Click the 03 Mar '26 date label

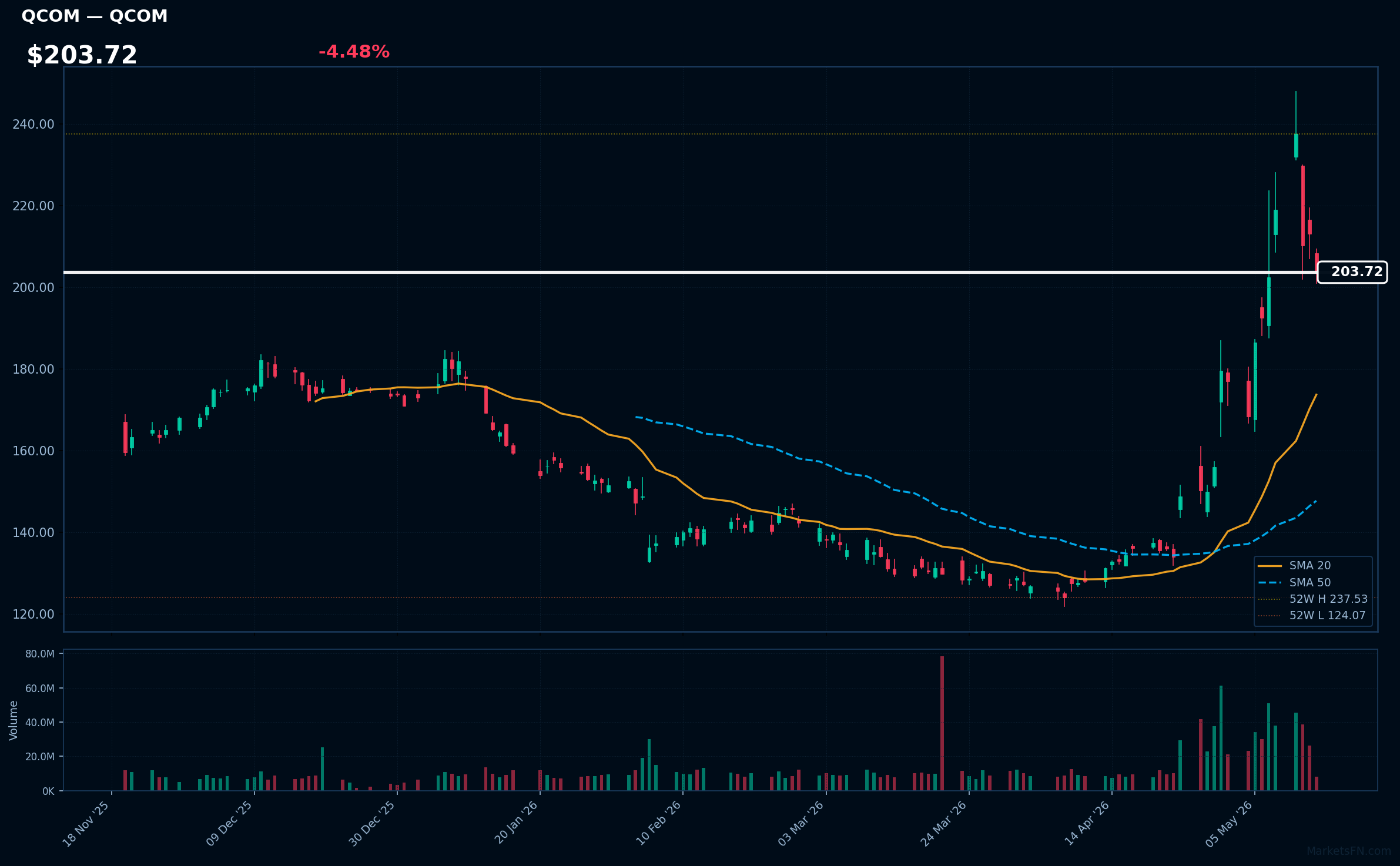point(801,824)
